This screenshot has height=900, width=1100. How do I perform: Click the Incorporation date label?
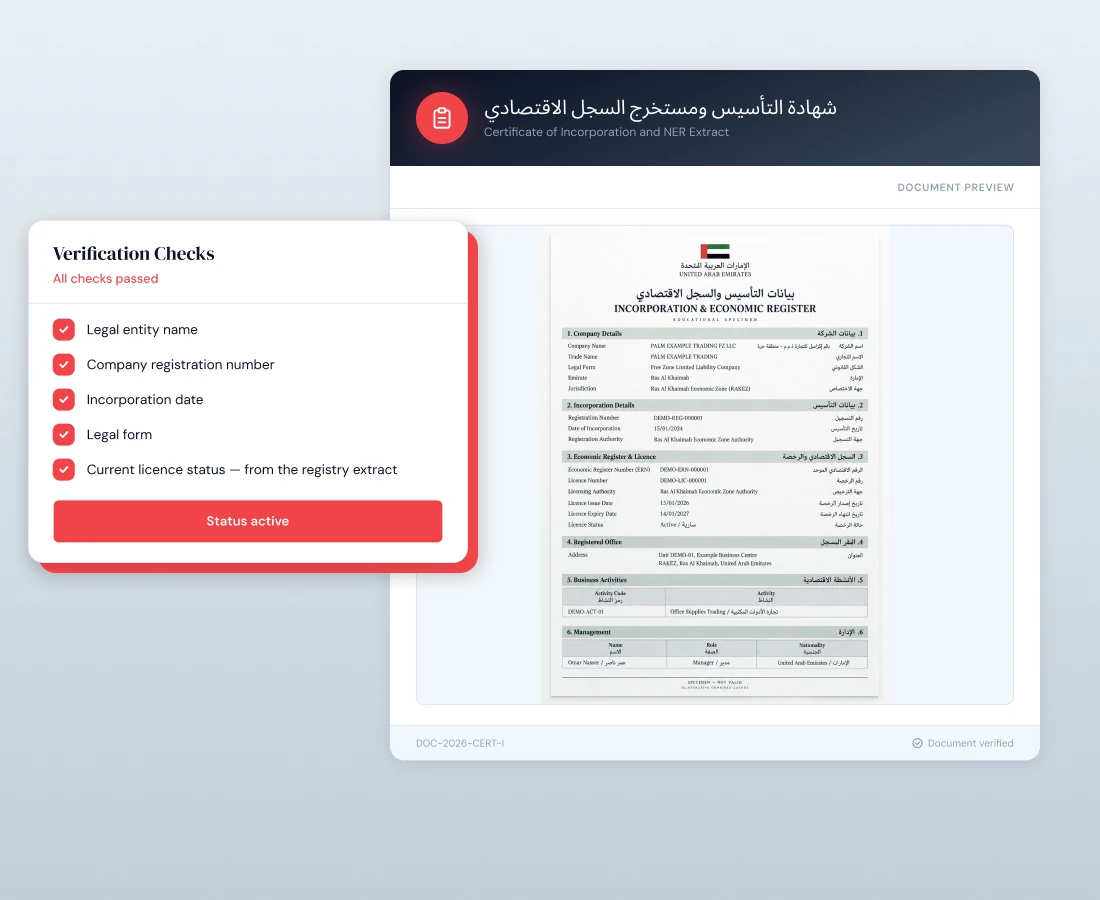(145, 400)
